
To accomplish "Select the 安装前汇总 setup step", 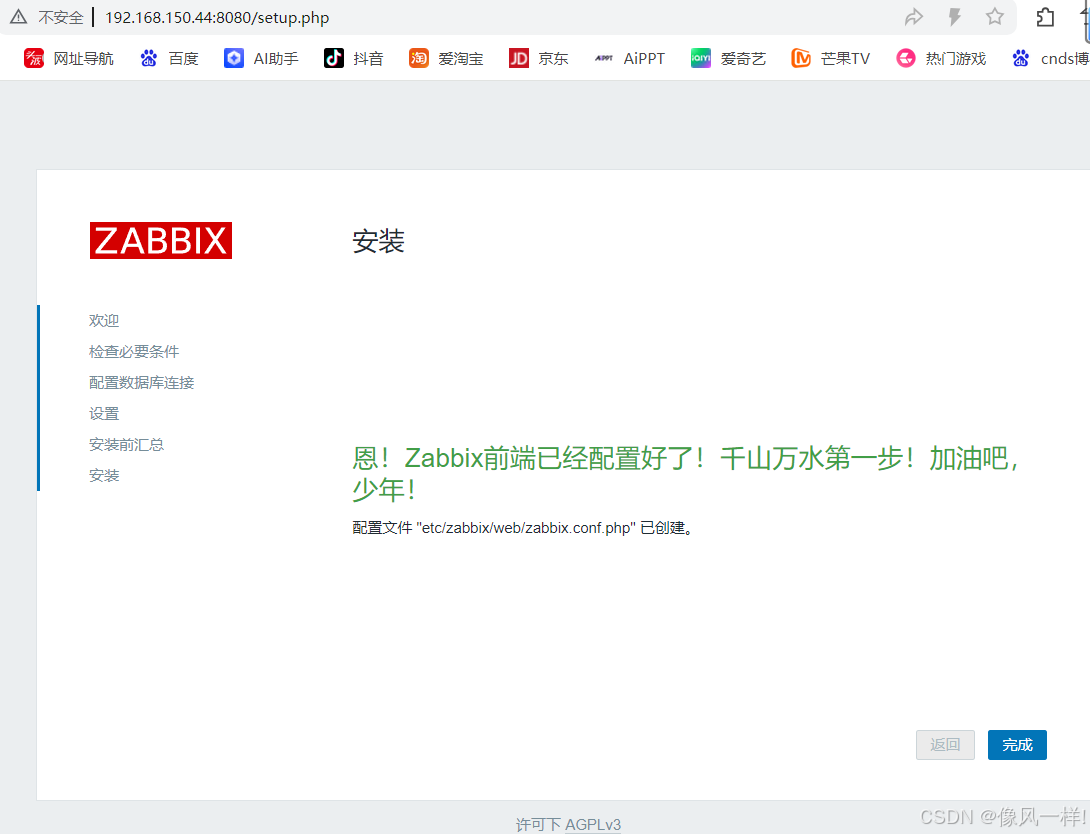I will 127,445.
